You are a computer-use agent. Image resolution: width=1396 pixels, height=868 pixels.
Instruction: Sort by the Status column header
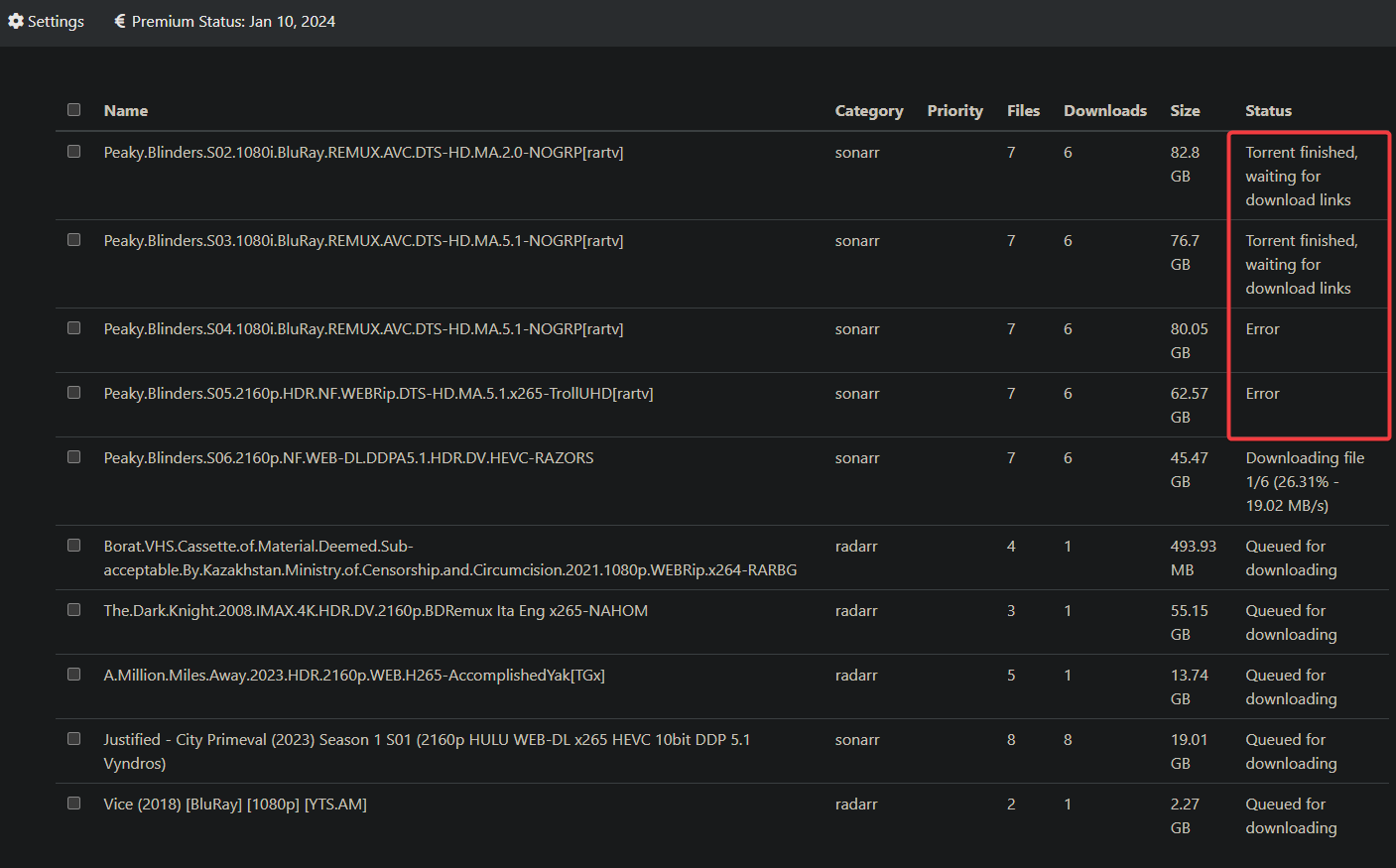pos(1268,110)
